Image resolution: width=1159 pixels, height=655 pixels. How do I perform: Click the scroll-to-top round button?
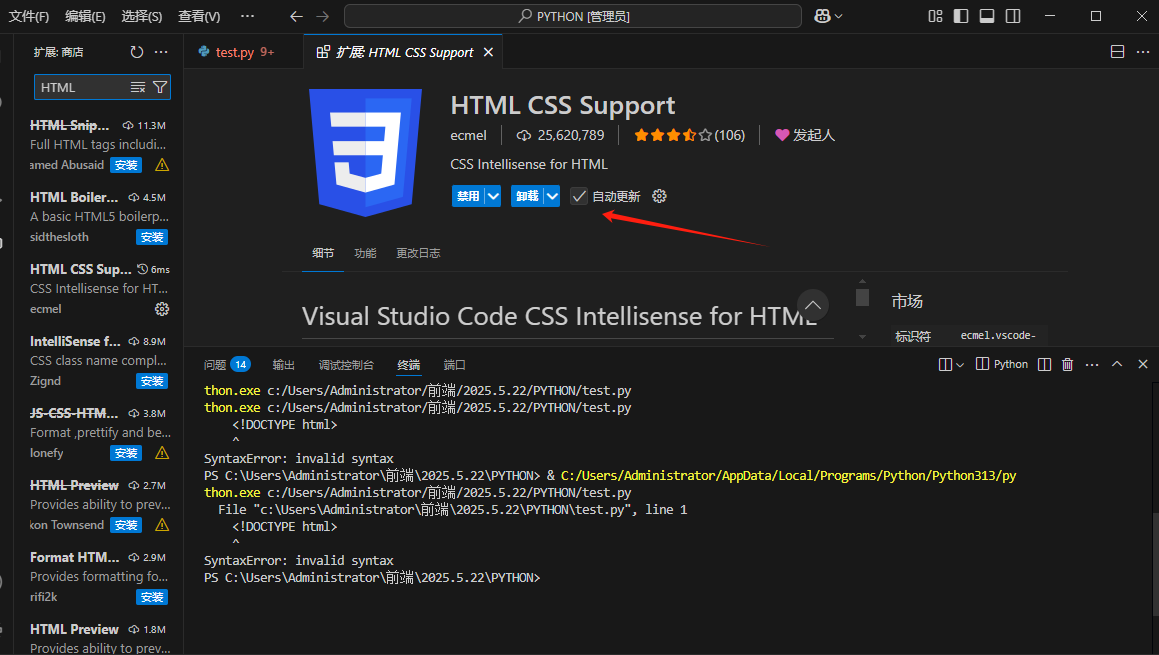point(813,305)
